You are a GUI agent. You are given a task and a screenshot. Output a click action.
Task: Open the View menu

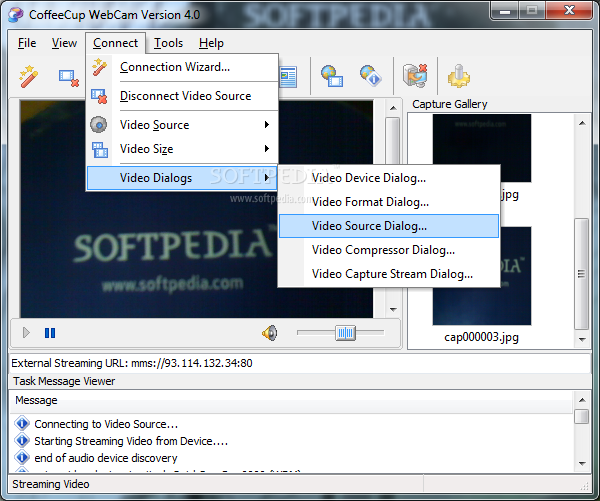[64, 43]
